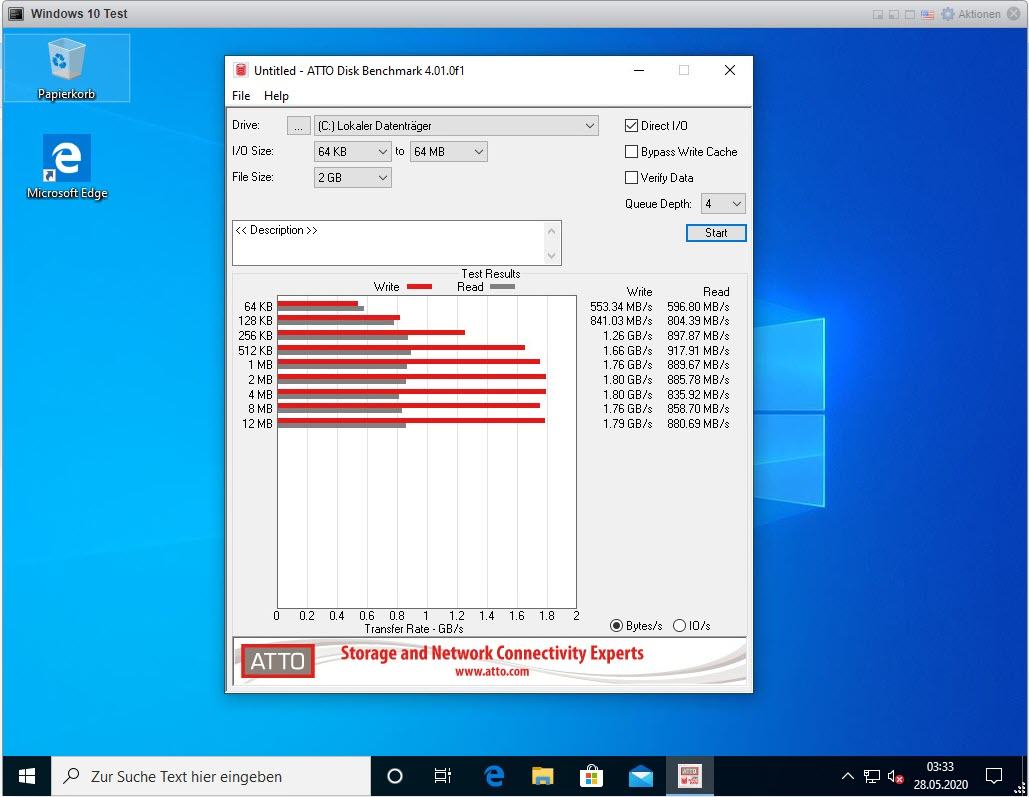Click the 553.34 MB/s write value
1029x797 pixels.
coord(621,307)
